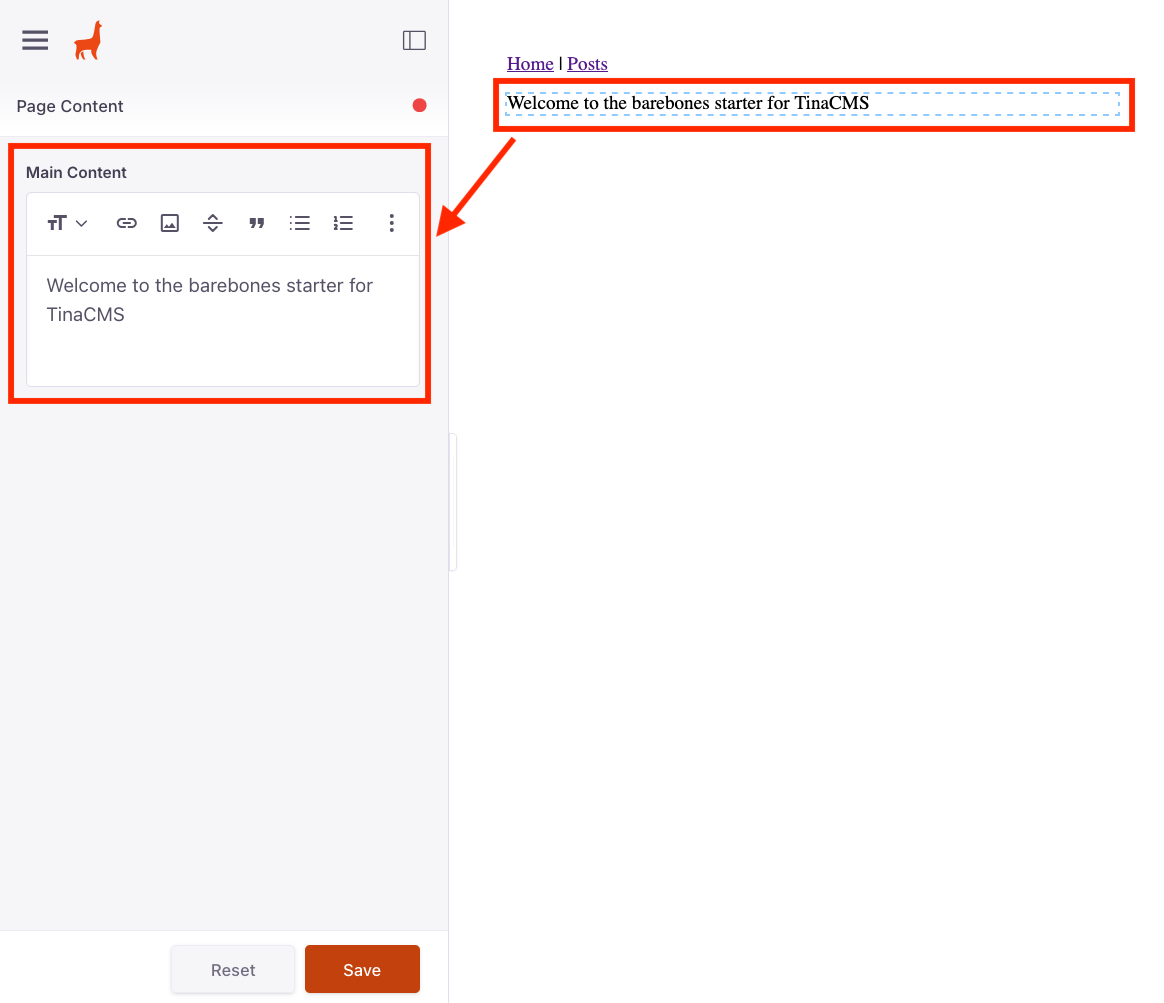The height and width of the screenshot is (1003, 1164).
Task: Go to the Home link in preview
Action: pos(530,64)
